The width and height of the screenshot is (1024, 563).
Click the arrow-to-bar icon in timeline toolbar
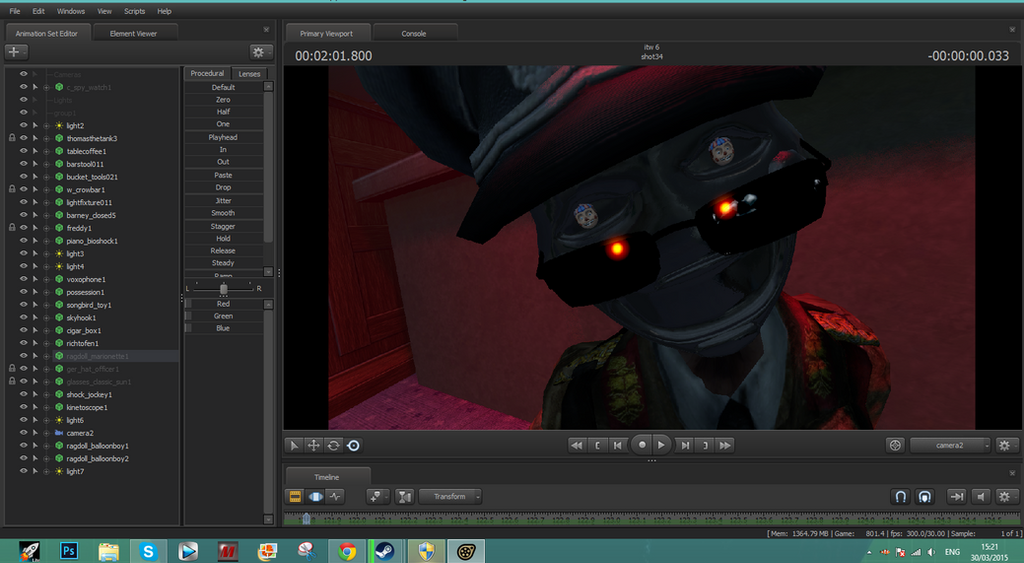957,497
